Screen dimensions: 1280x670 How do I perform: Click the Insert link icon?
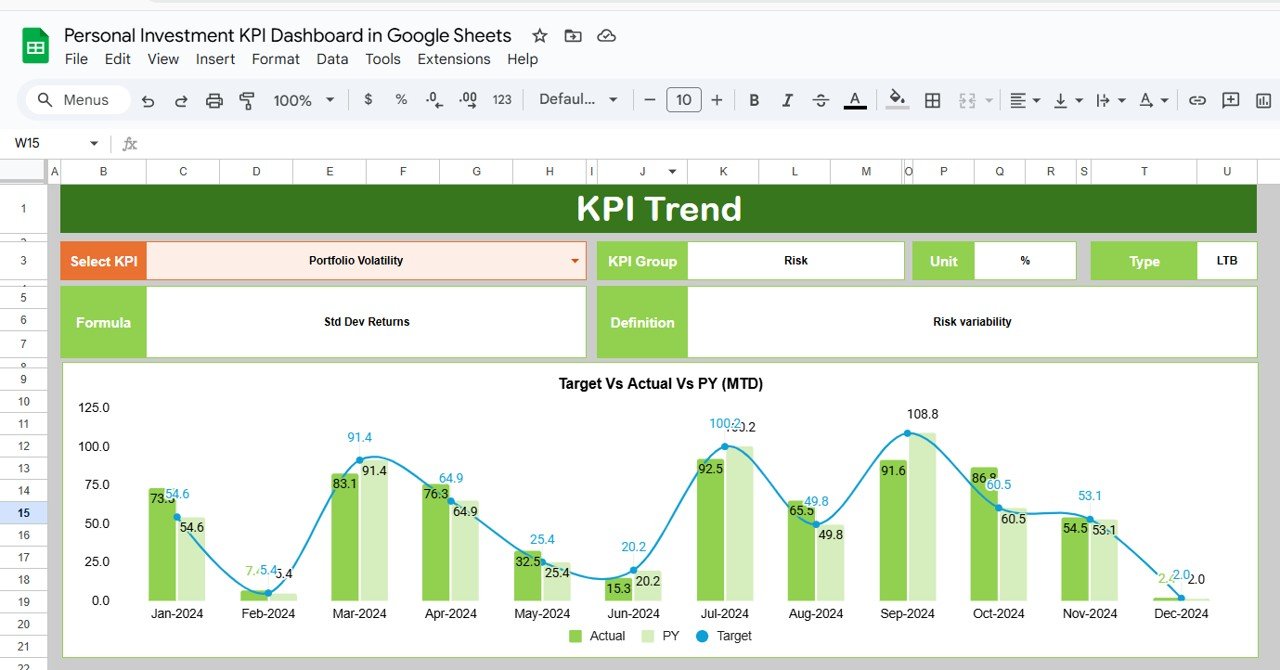pyautogui.click(x=1197, y=100)
